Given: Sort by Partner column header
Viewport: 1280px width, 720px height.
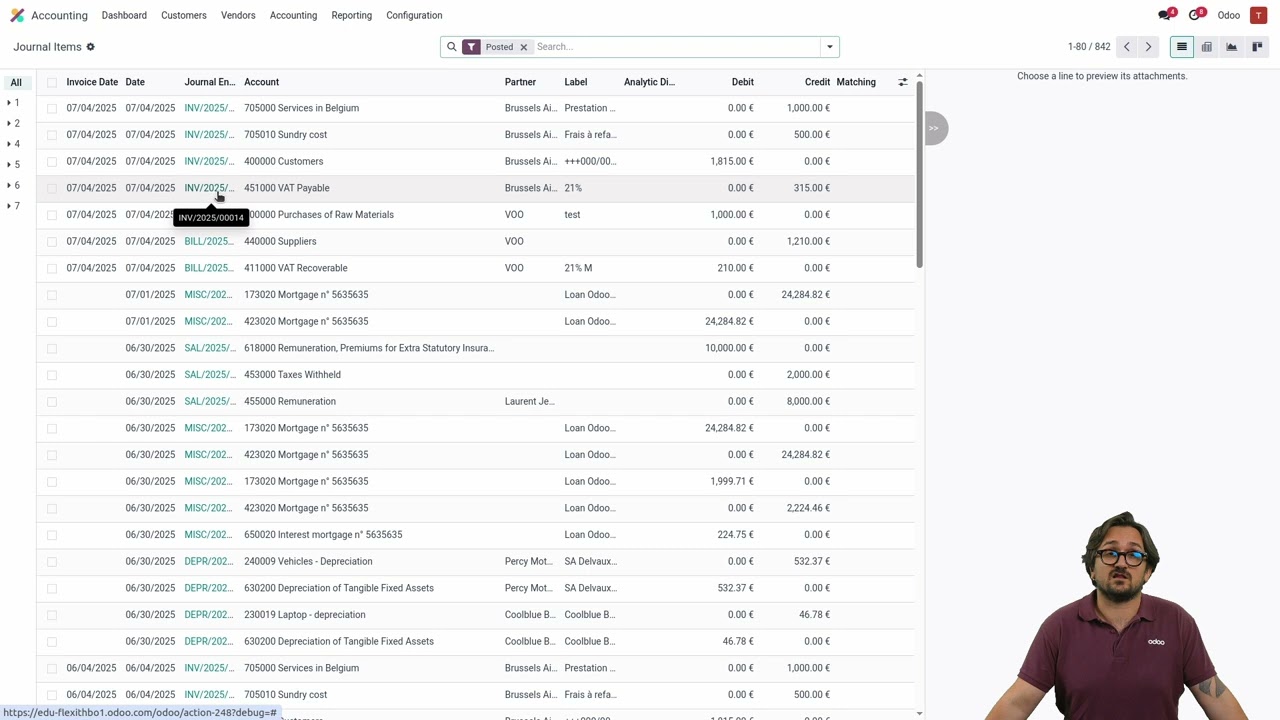Looking at the screenshot, I should [x=520, y=82].
